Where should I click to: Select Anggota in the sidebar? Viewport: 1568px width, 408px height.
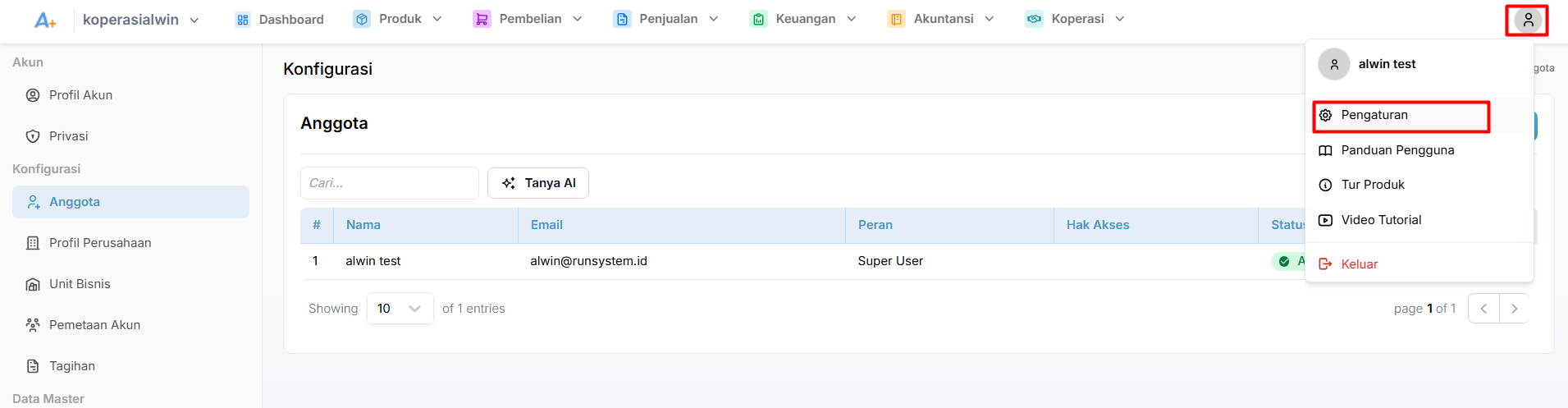pos(131,202)
